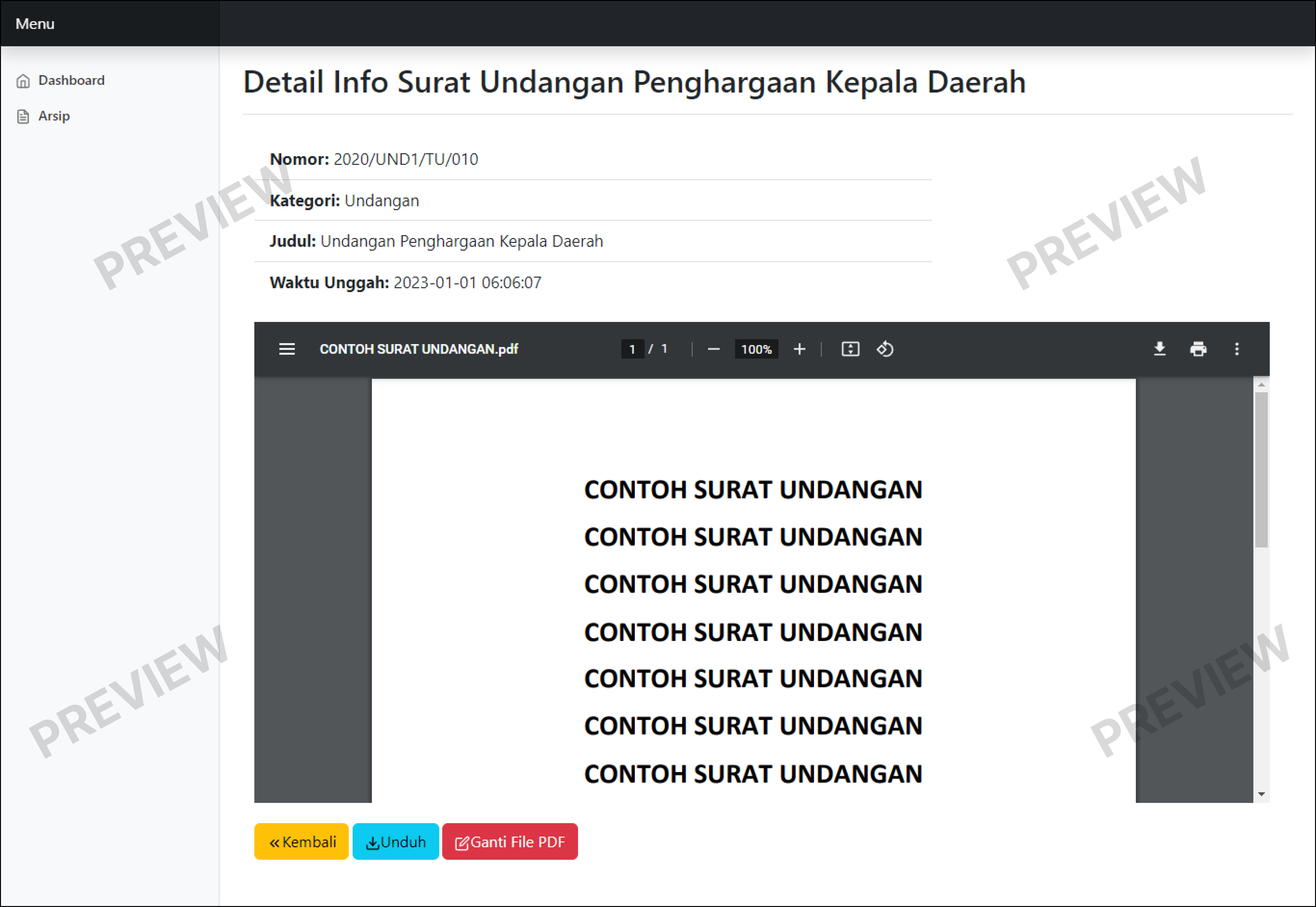Viewport: 1316px width, 907px height.
Task: Open the PDF viewer more actions menu
Action: pos(1237,349)
